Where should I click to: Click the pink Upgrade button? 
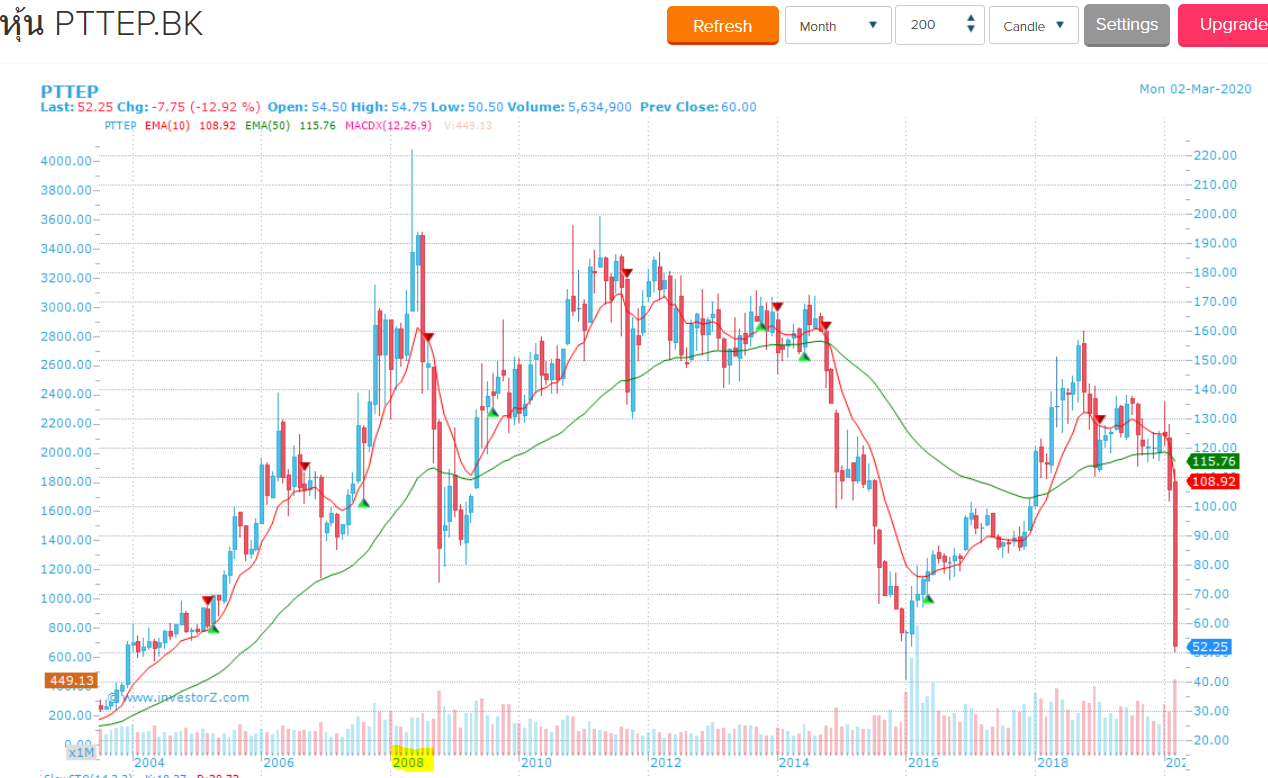(x=1224, y=25)
